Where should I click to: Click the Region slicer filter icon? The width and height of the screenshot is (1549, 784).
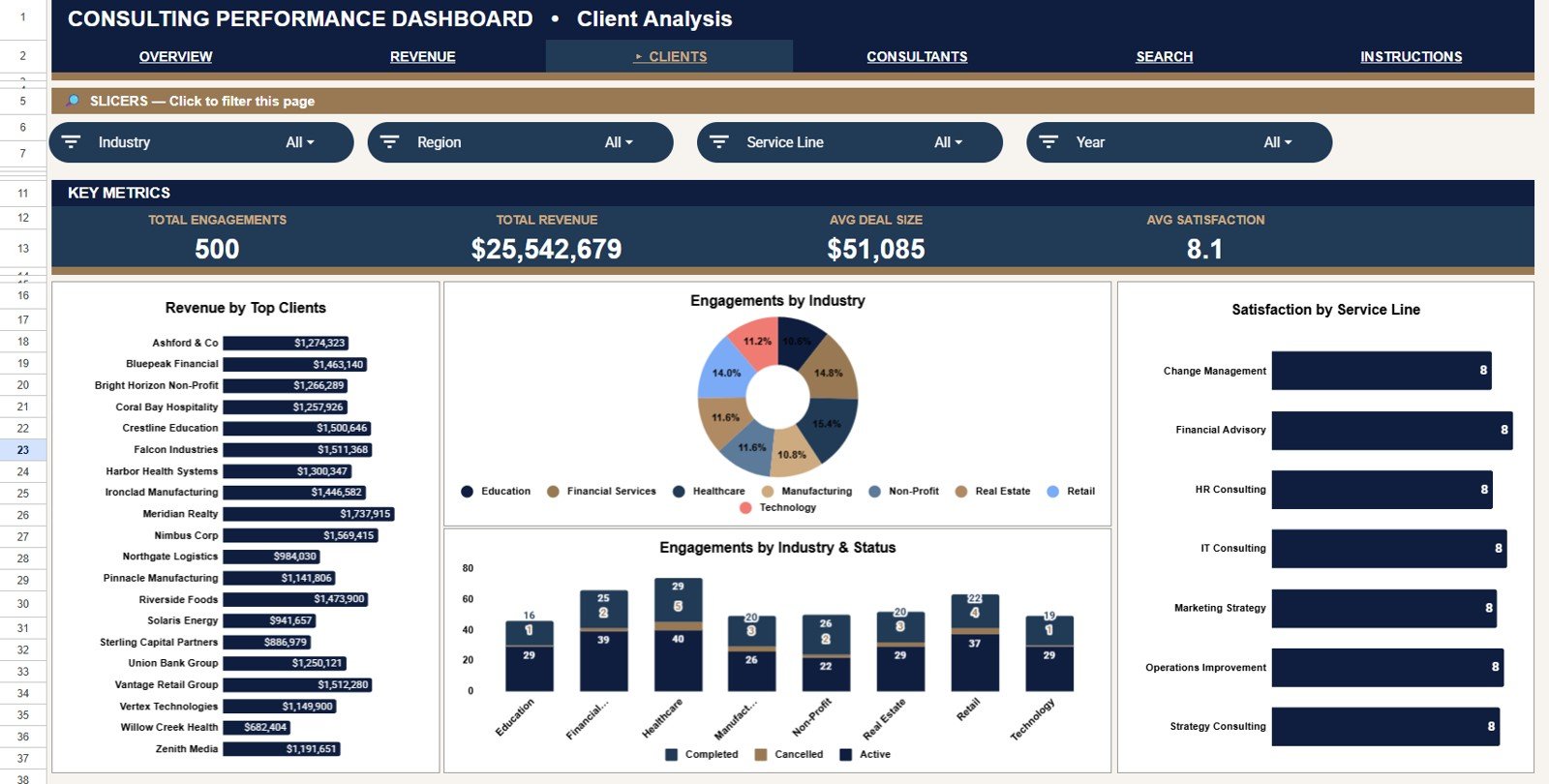(389, 142)
